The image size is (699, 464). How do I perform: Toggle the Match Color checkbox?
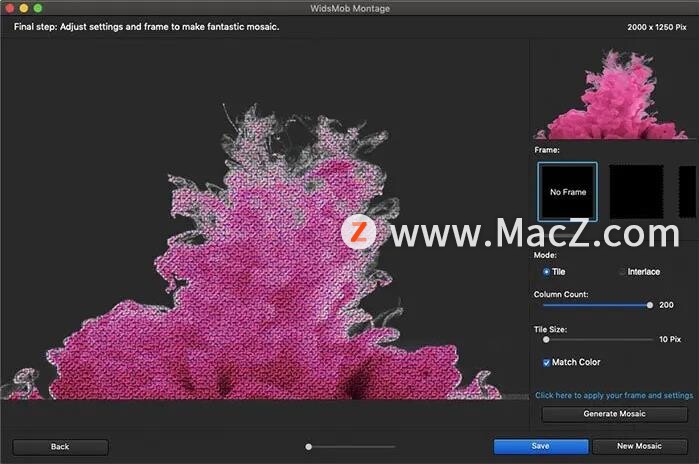546,363
